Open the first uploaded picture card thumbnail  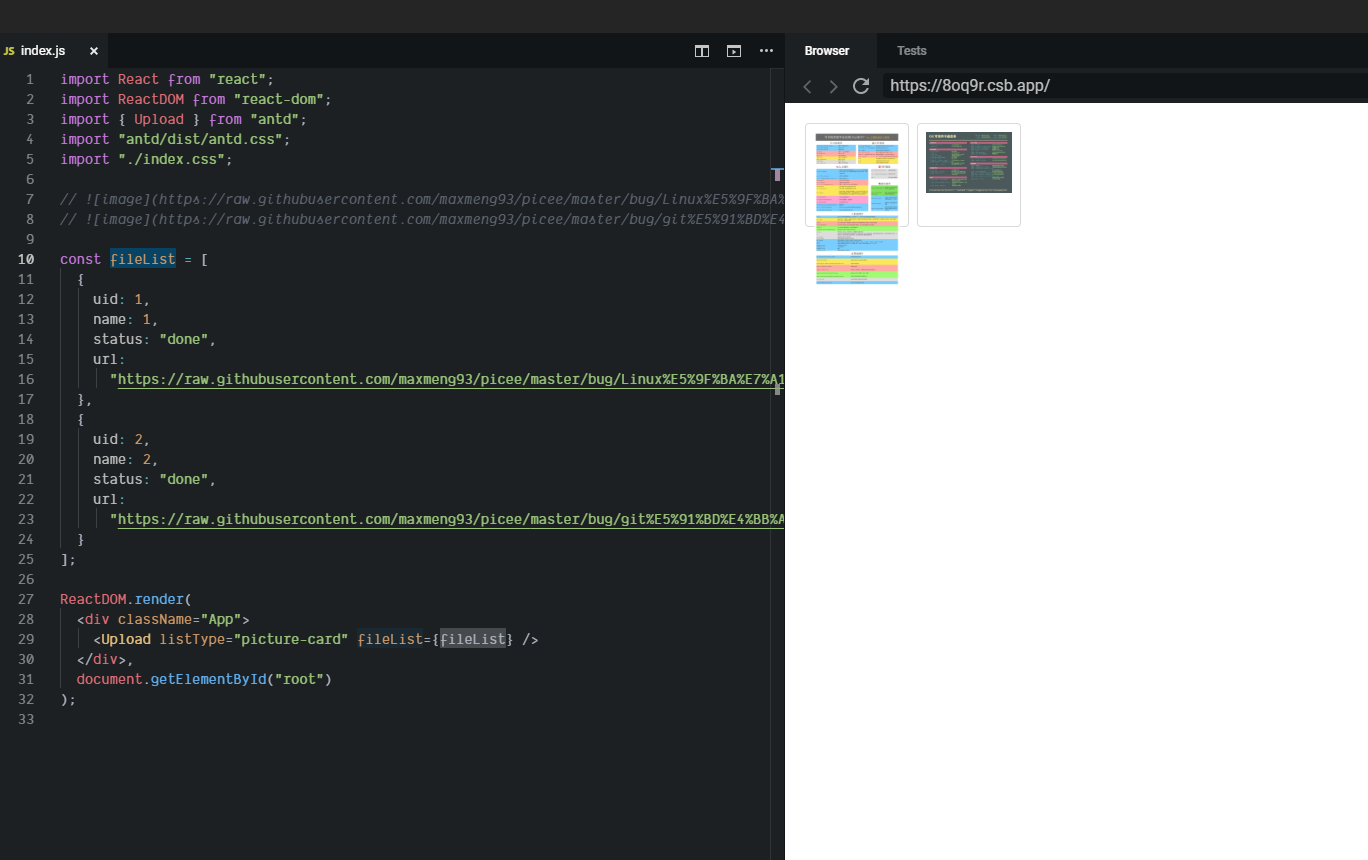tap(857, 175)
